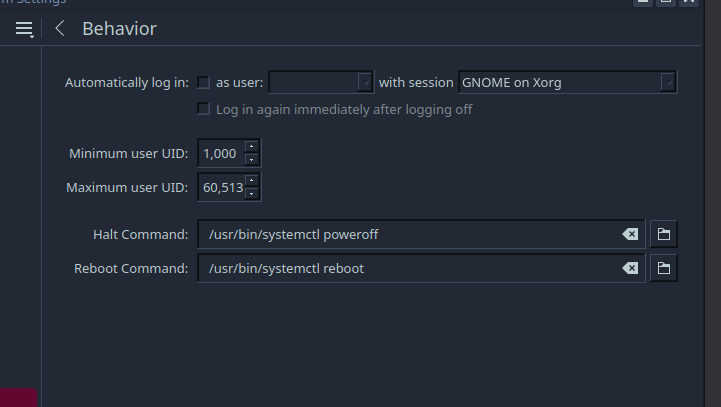Increase Maximum user UID value
721x407 pixels.
pos(252,180)
